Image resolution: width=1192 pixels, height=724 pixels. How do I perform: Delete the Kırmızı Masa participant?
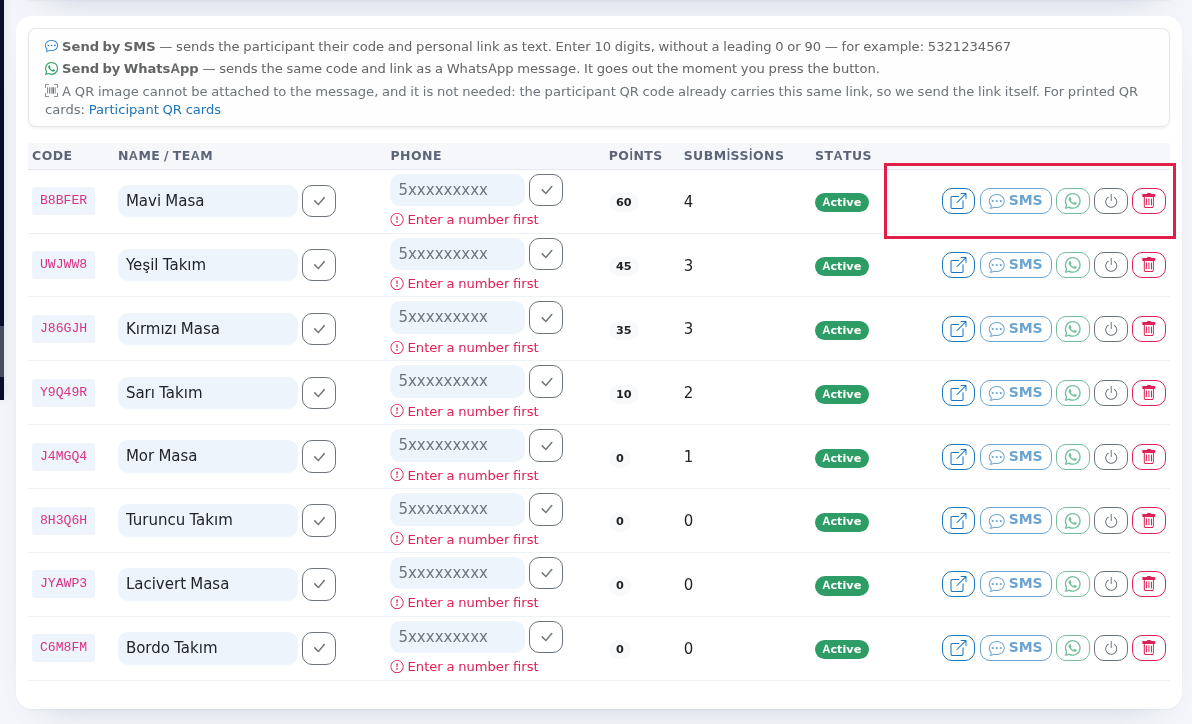(x=1149, y=329)
